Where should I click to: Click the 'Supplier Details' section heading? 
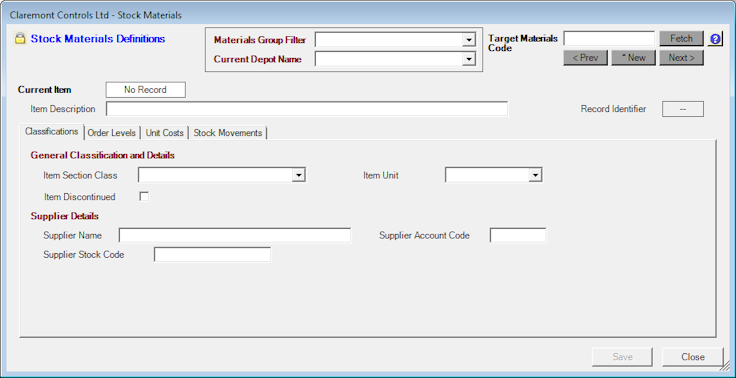coord(64,216)
